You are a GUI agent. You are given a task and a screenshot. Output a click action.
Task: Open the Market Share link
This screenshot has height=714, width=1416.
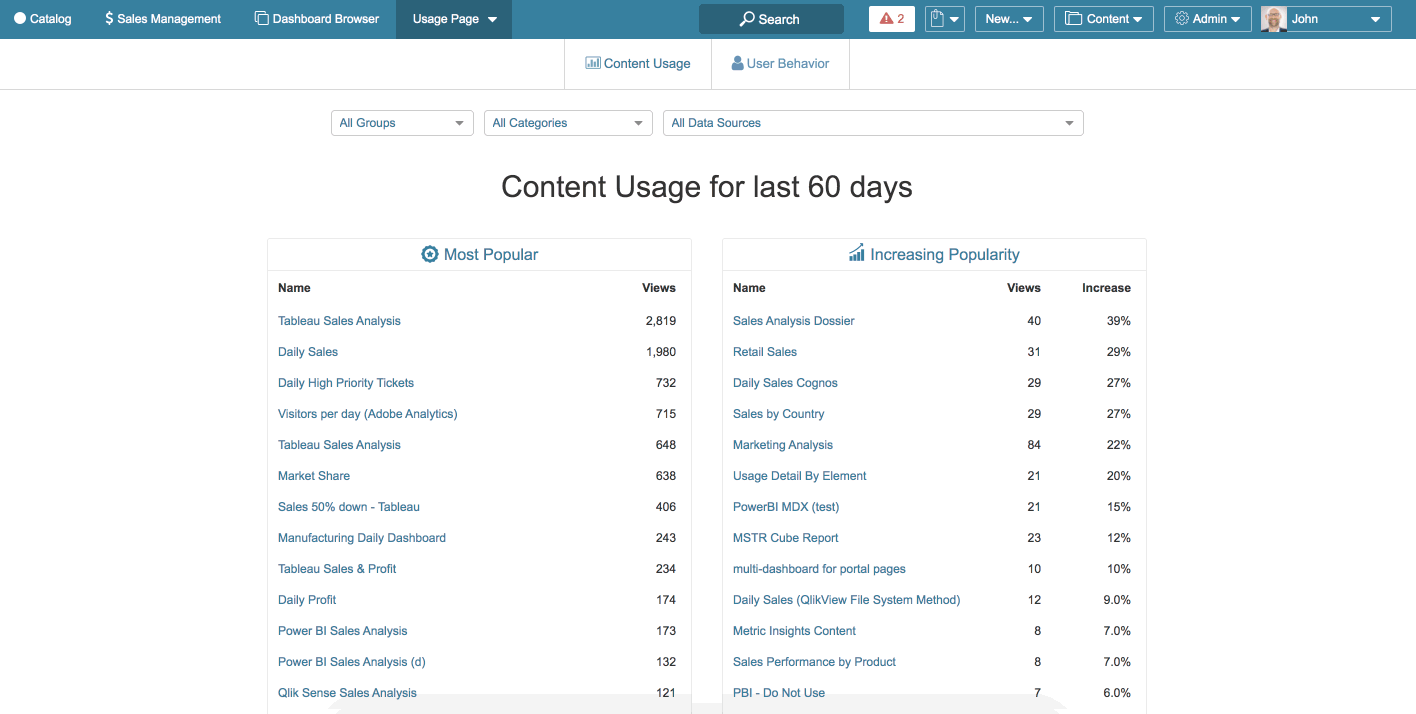[x=314, y=476]
